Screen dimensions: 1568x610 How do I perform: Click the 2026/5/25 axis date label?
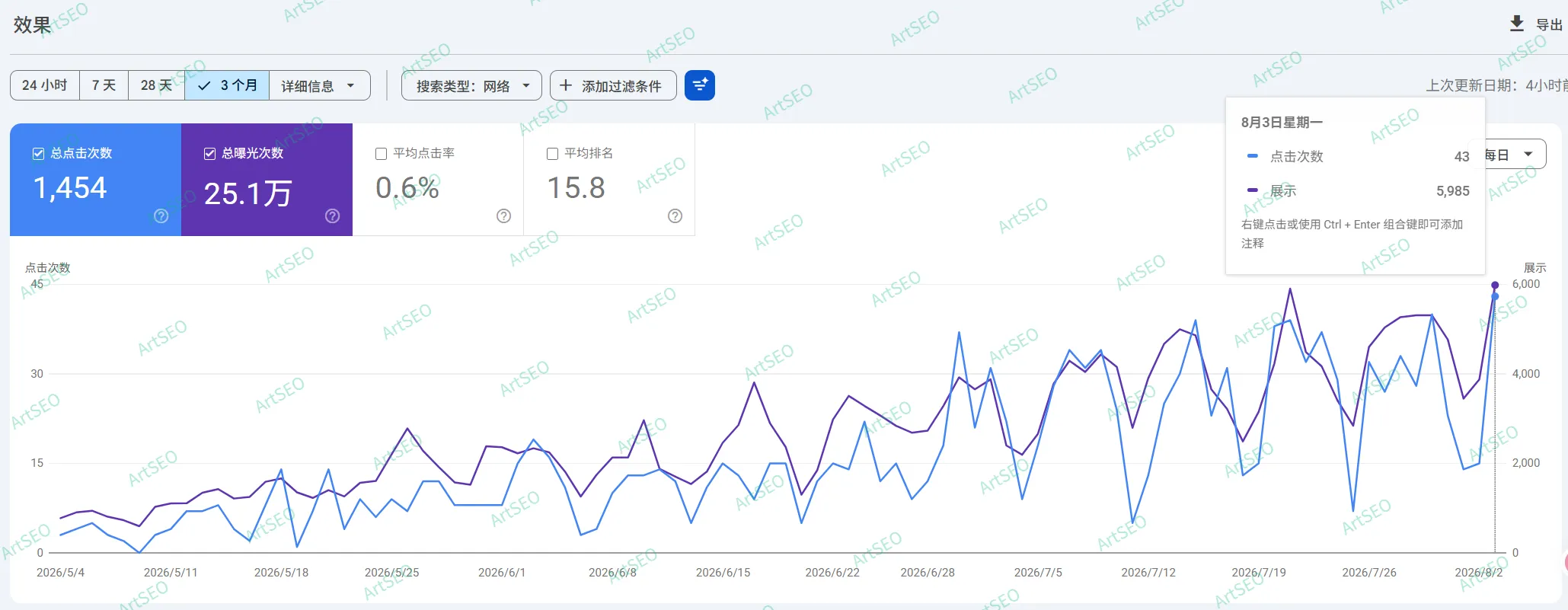tap(391, 573)
